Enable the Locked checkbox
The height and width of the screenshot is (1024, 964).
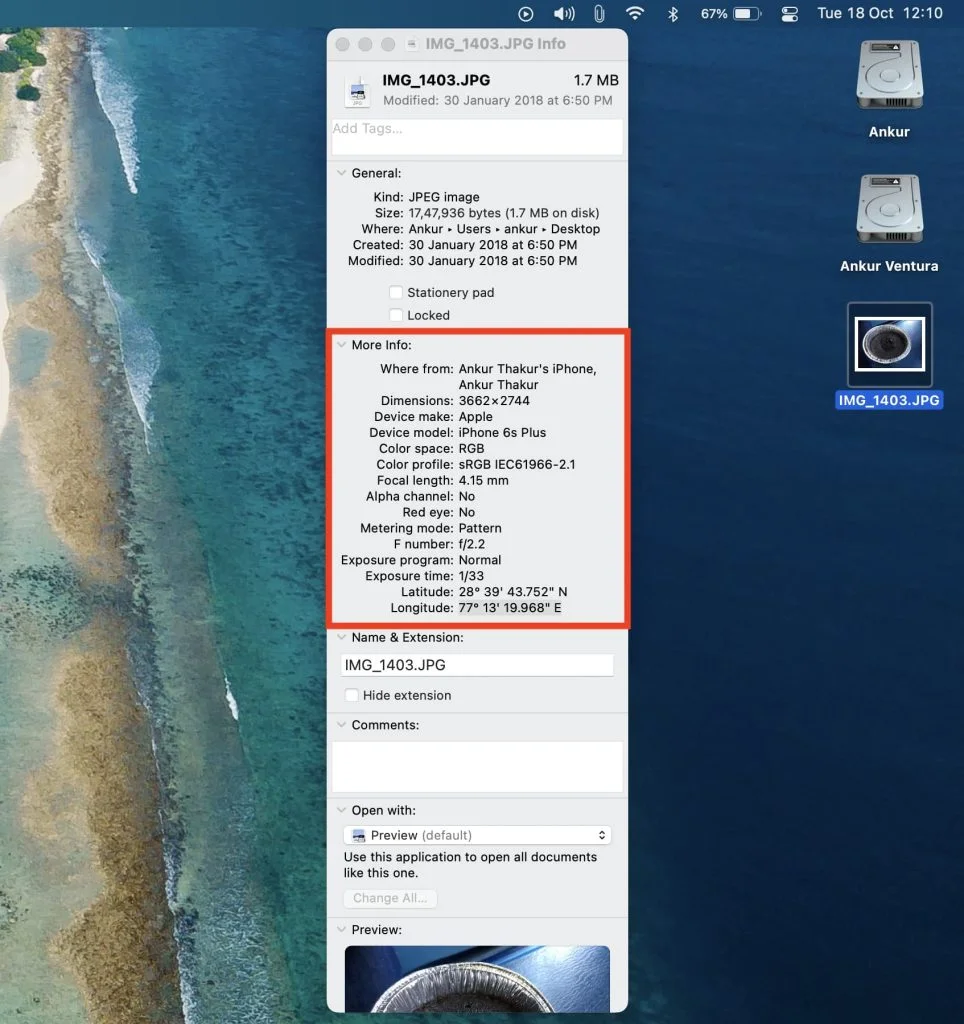coord(396,315)
